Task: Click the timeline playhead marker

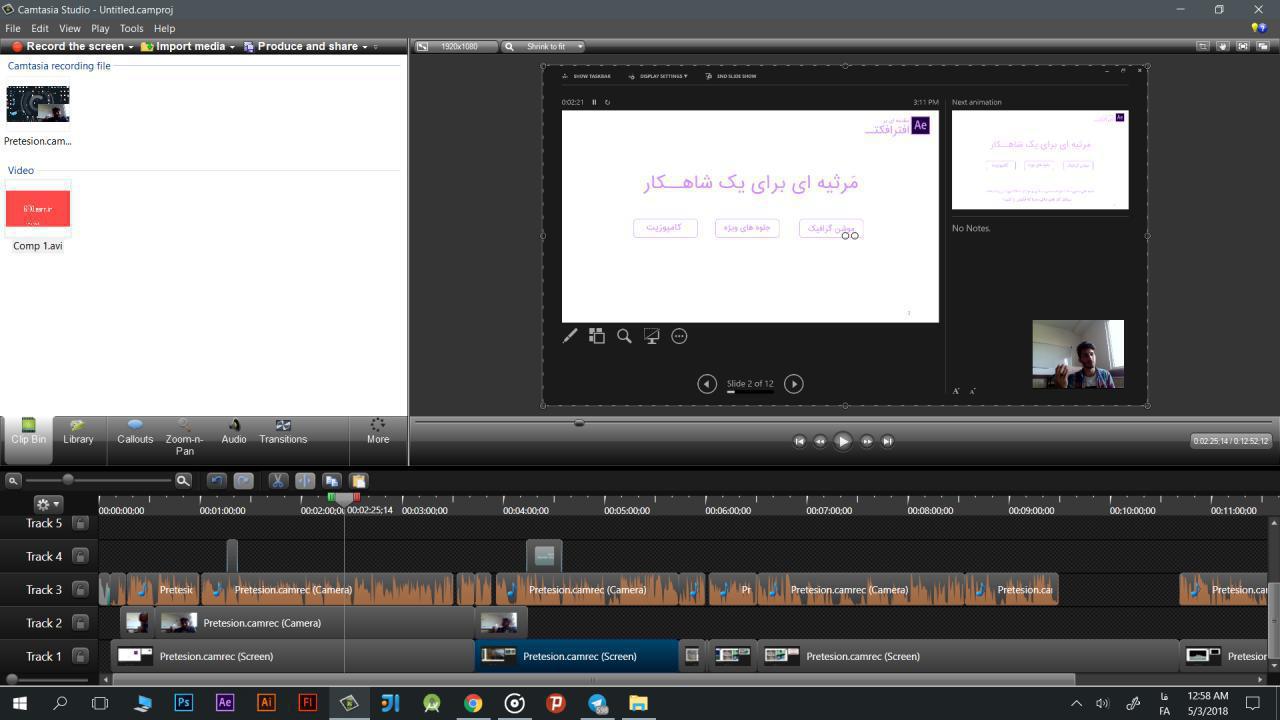Action: (344, 497)
